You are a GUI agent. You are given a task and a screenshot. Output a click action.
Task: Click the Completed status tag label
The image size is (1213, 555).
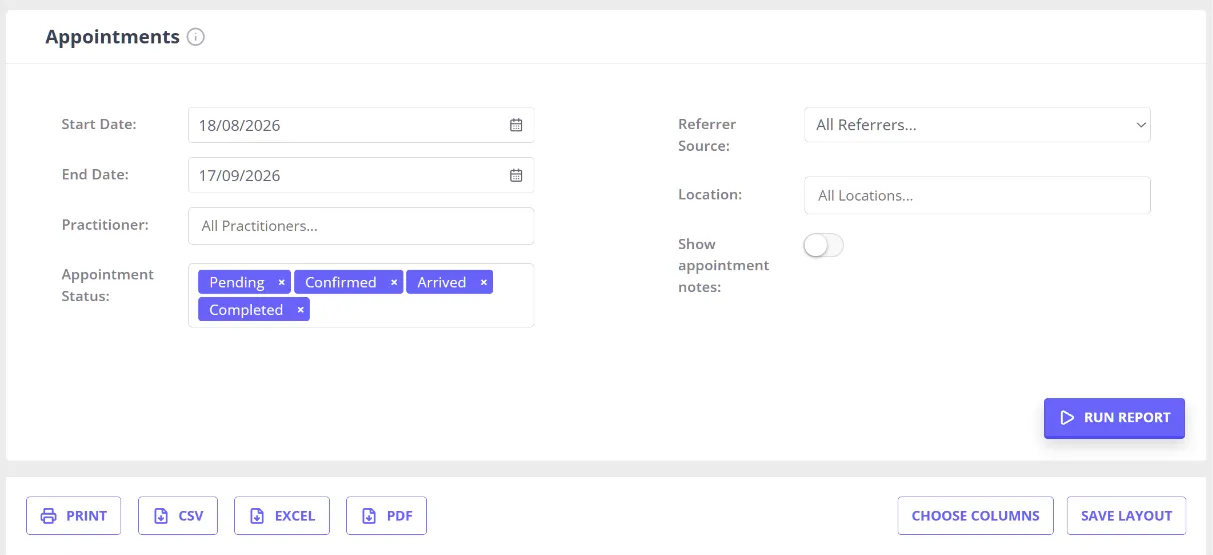tap(246, 310)
